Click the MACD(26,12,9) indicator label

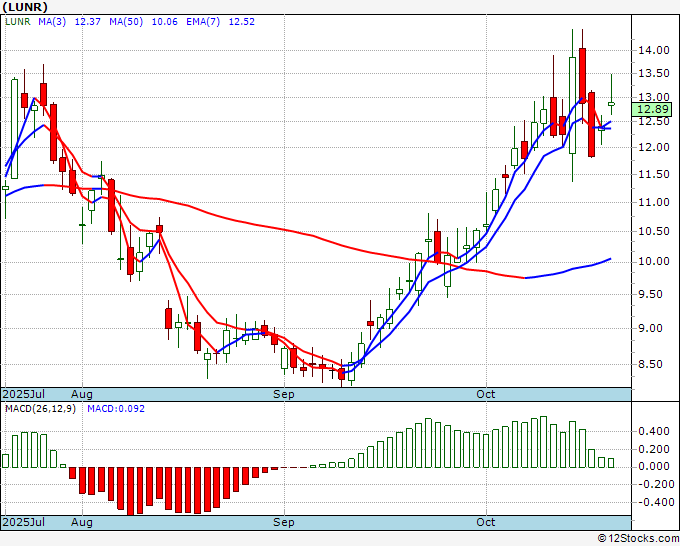click(40, 409)
